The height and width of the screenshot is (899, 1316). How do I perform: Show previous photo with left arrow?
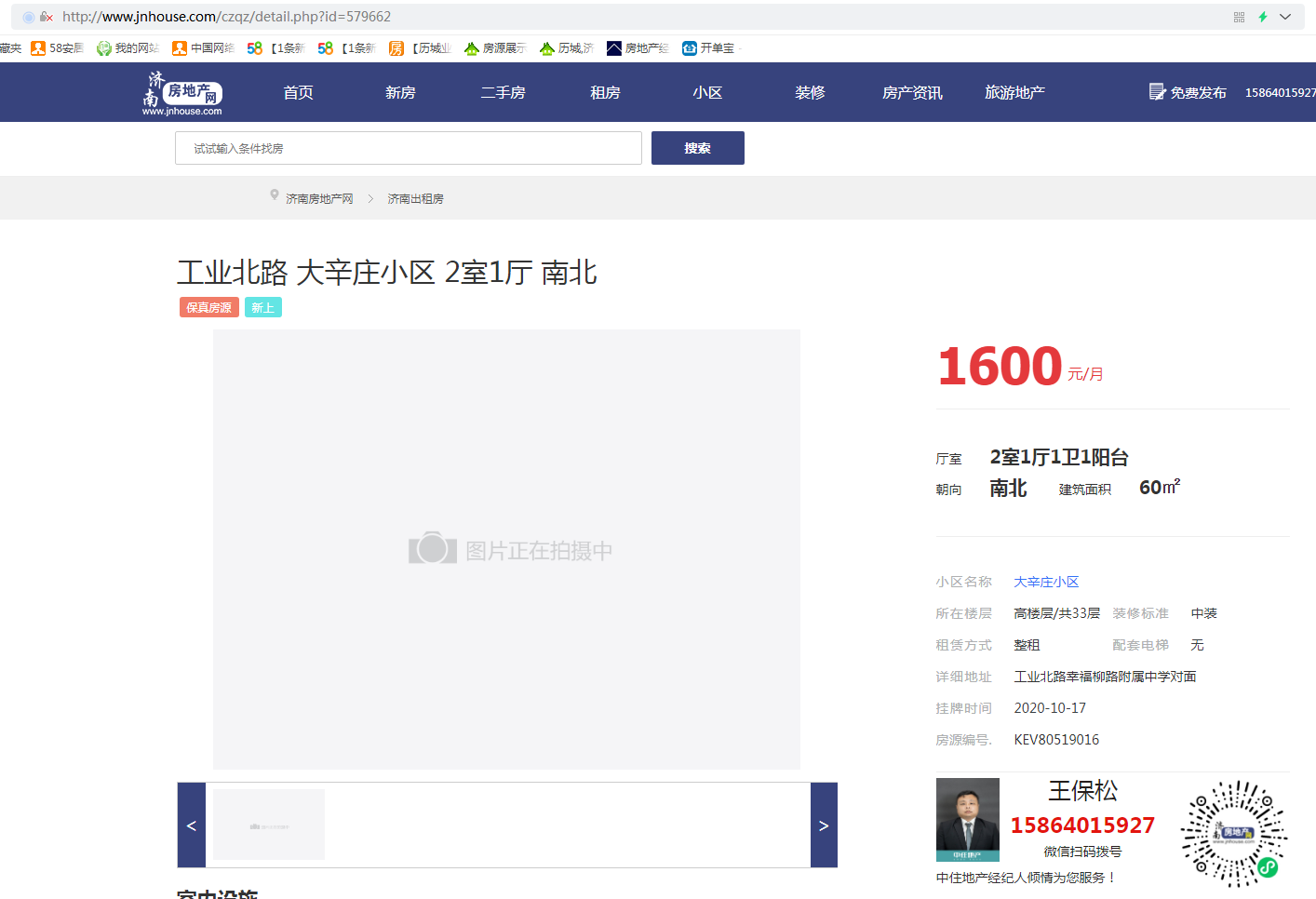tap(192, 825)
